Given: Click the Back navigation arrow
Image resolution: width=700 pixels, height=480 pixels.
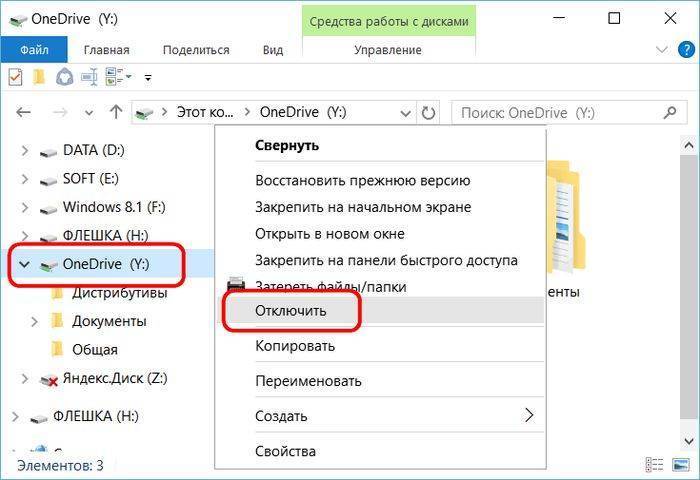Looking at the screenshot, I should pos(24,112).
